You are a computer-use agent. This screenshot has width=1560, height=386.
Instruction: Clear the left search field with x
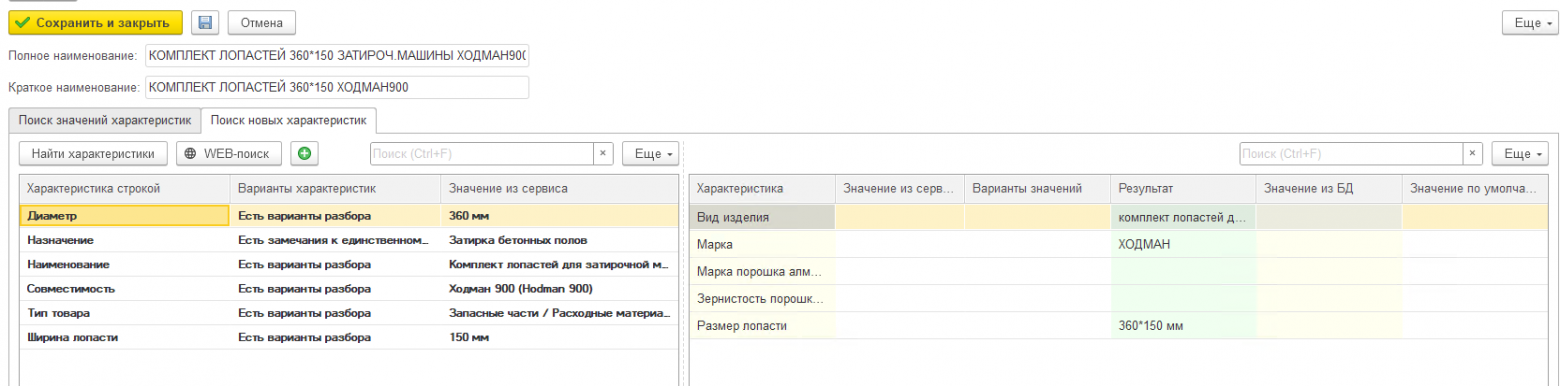point(603,154)
